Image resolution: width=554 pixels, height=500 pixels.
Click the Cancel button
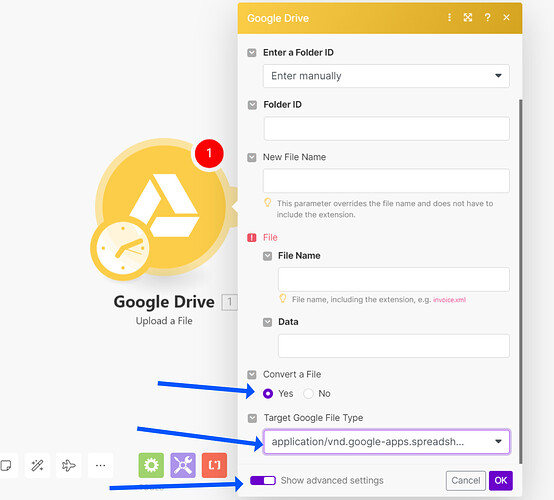tap(466, 481)
